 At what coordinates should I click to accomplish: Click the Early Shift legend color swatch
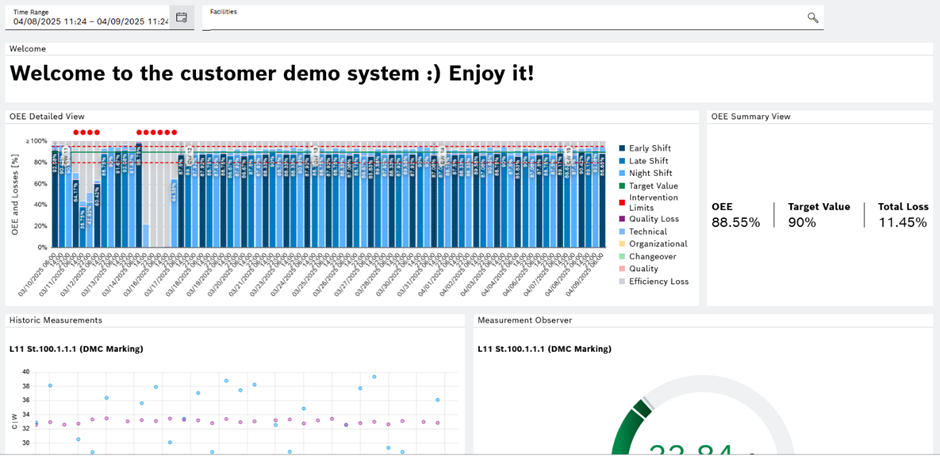[x=622, y=148]
